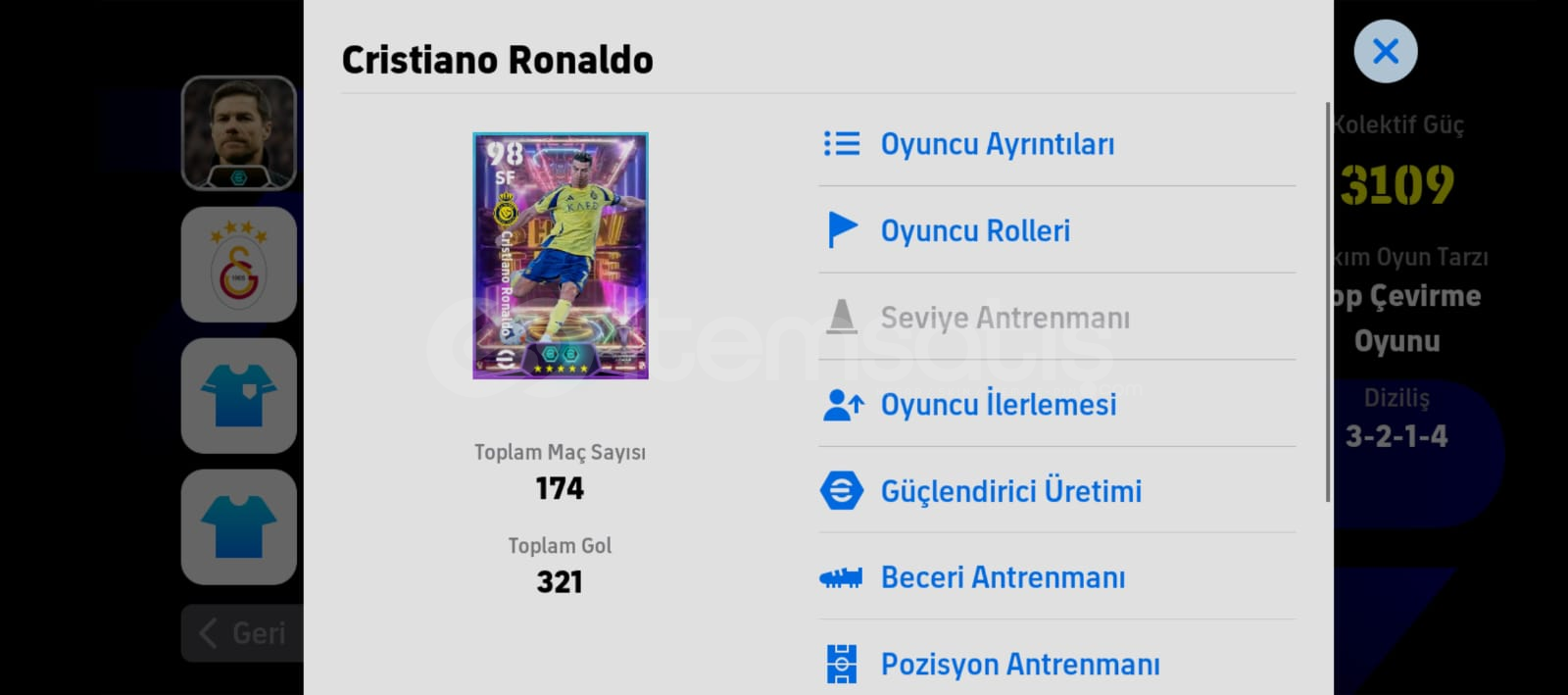Click the manager portrait thumbnail
This screenshot has height=695, width=1568.
[x=239, y=133]
